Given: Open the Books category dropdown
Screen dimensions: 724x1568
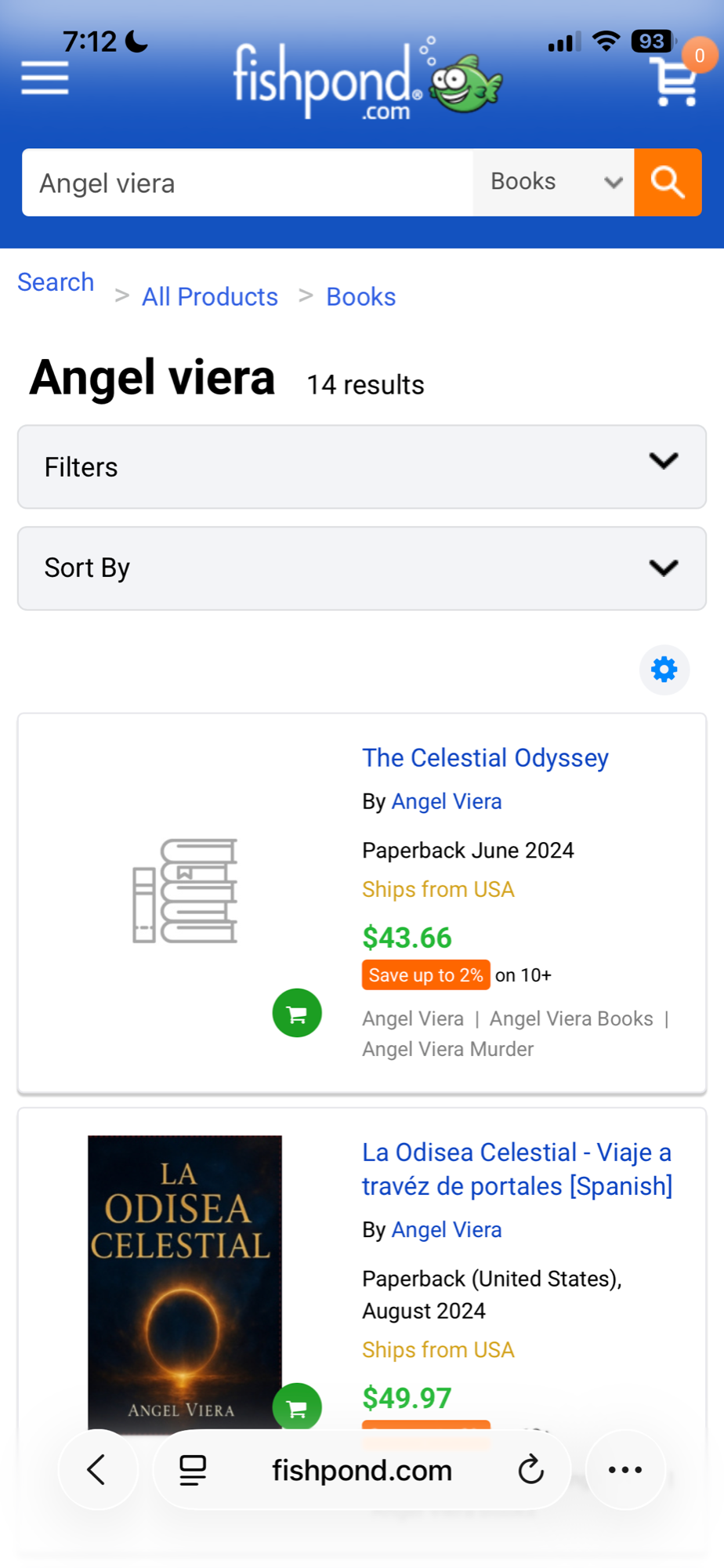Looking at the screenshot, I should (x=553, y=182).
